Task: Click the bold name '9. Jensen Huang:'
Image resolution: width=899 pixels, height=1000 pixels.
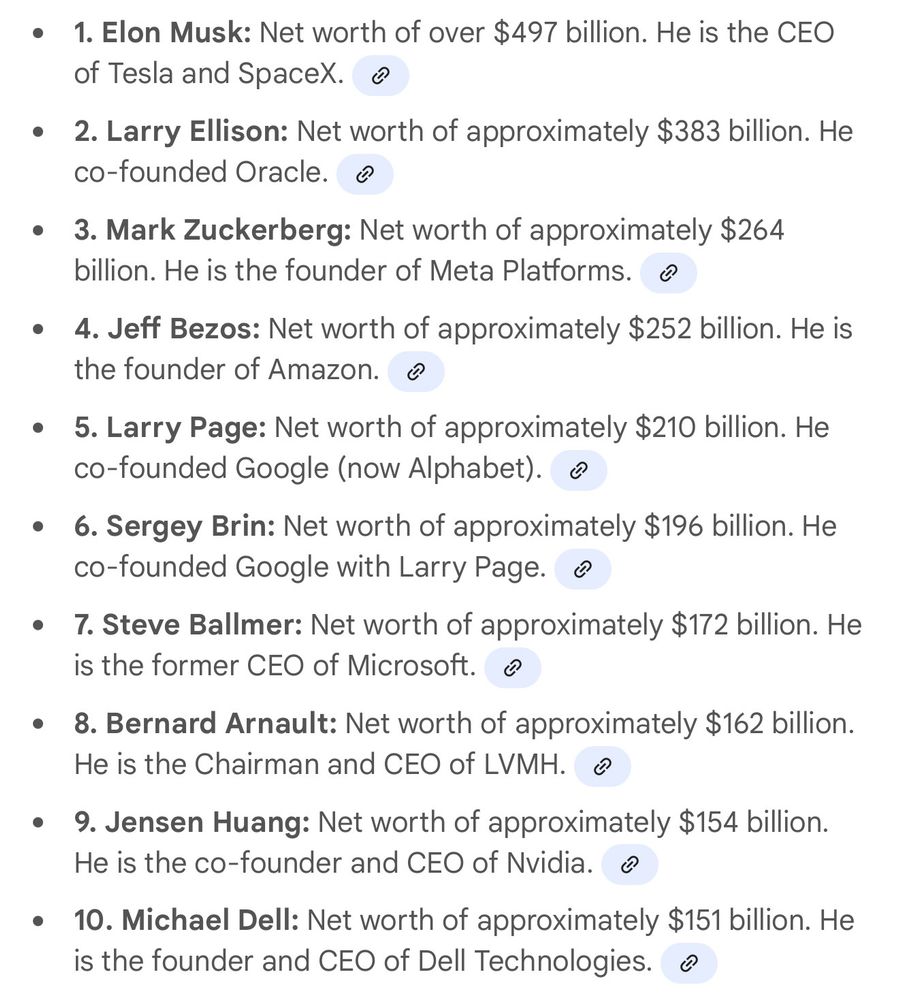Action: click(x=192, y=823)
